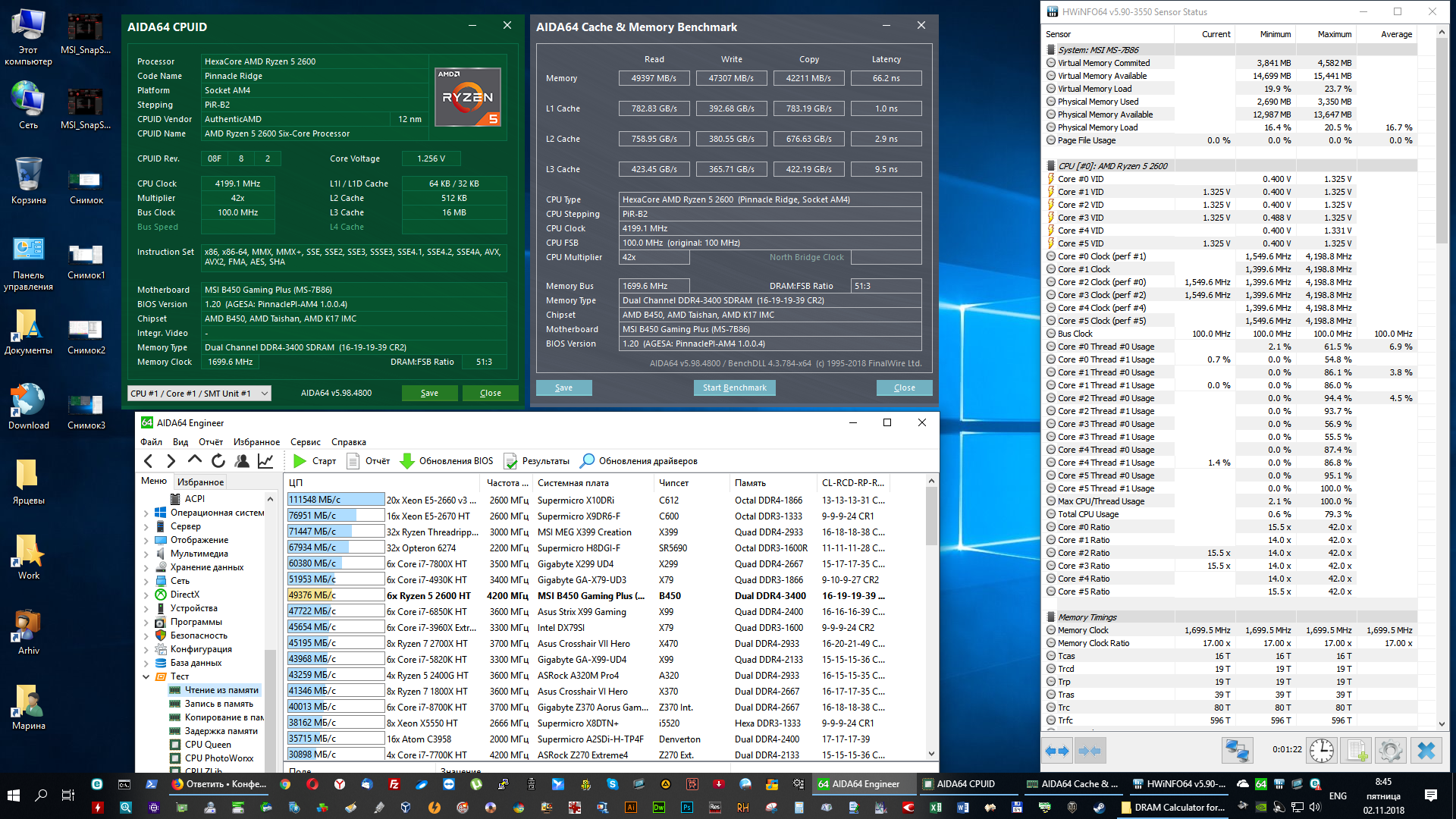Open HWiNFO settings gear icon
Image resolution: width=1456 pixels, height=819 pixels.
1390,751
